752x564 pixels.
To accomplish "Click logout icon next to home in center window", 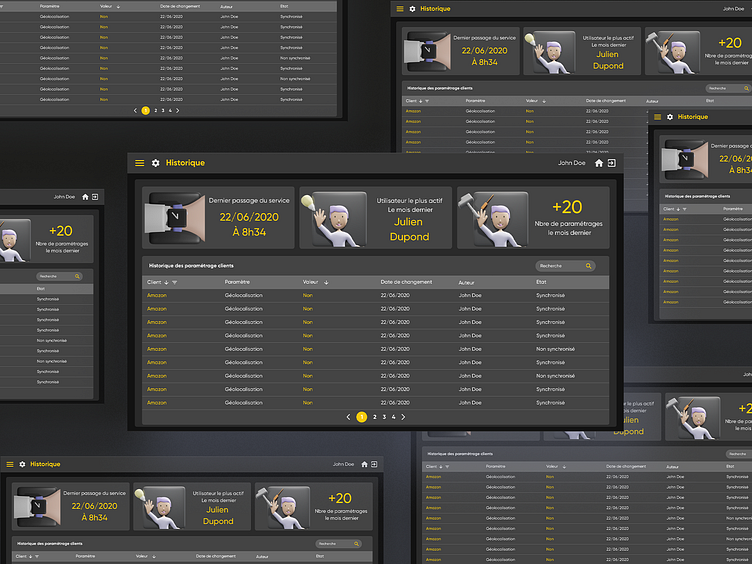I will pos(611,163).
